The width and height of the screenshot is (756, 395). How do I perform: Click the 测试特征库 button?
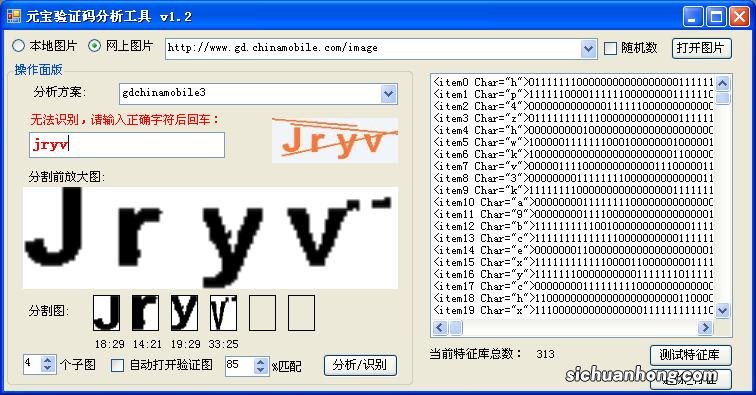tap(690, 355)
